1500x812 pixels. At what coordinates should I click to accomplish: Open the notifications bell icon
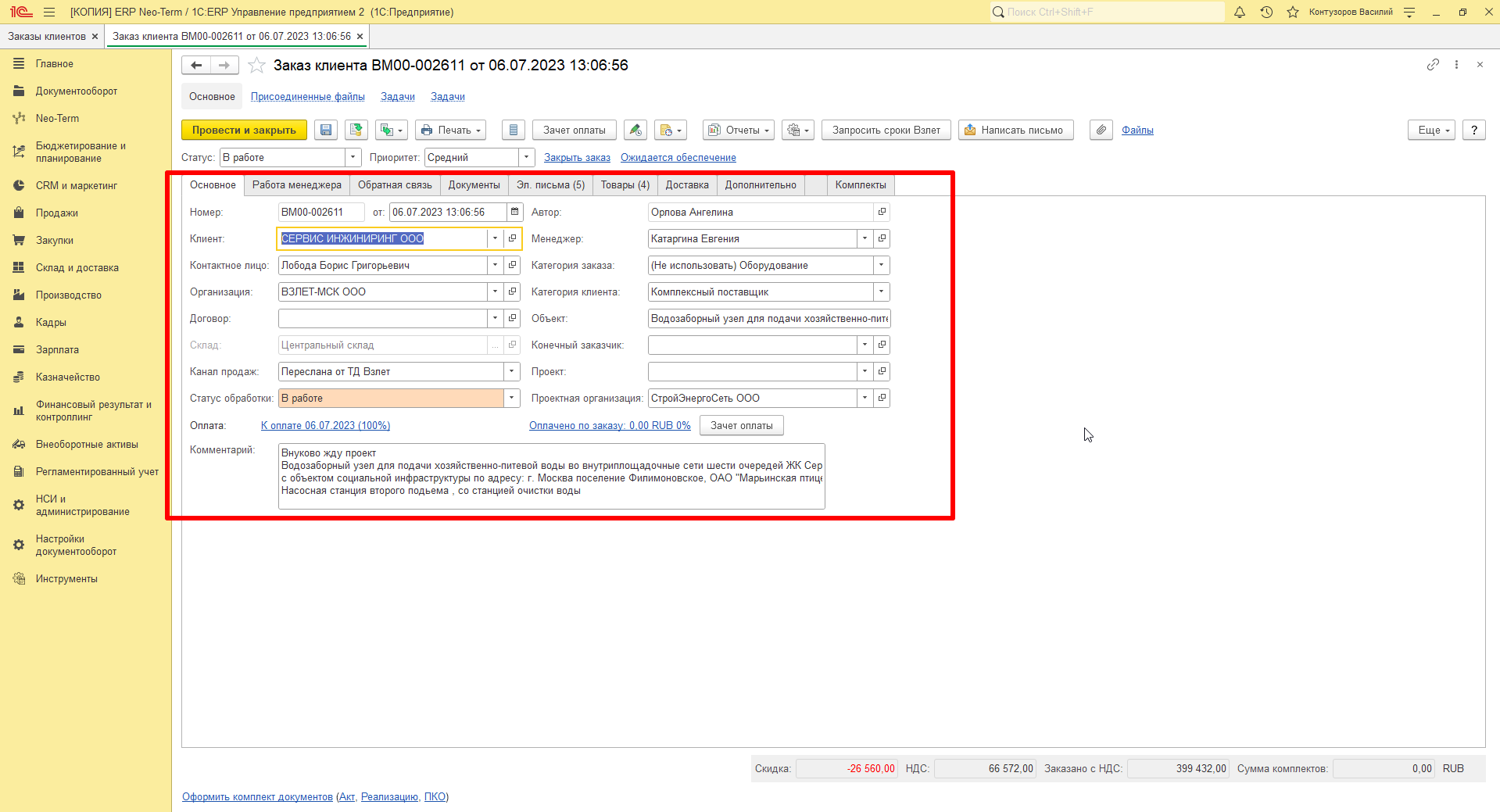click(1240, 12)
